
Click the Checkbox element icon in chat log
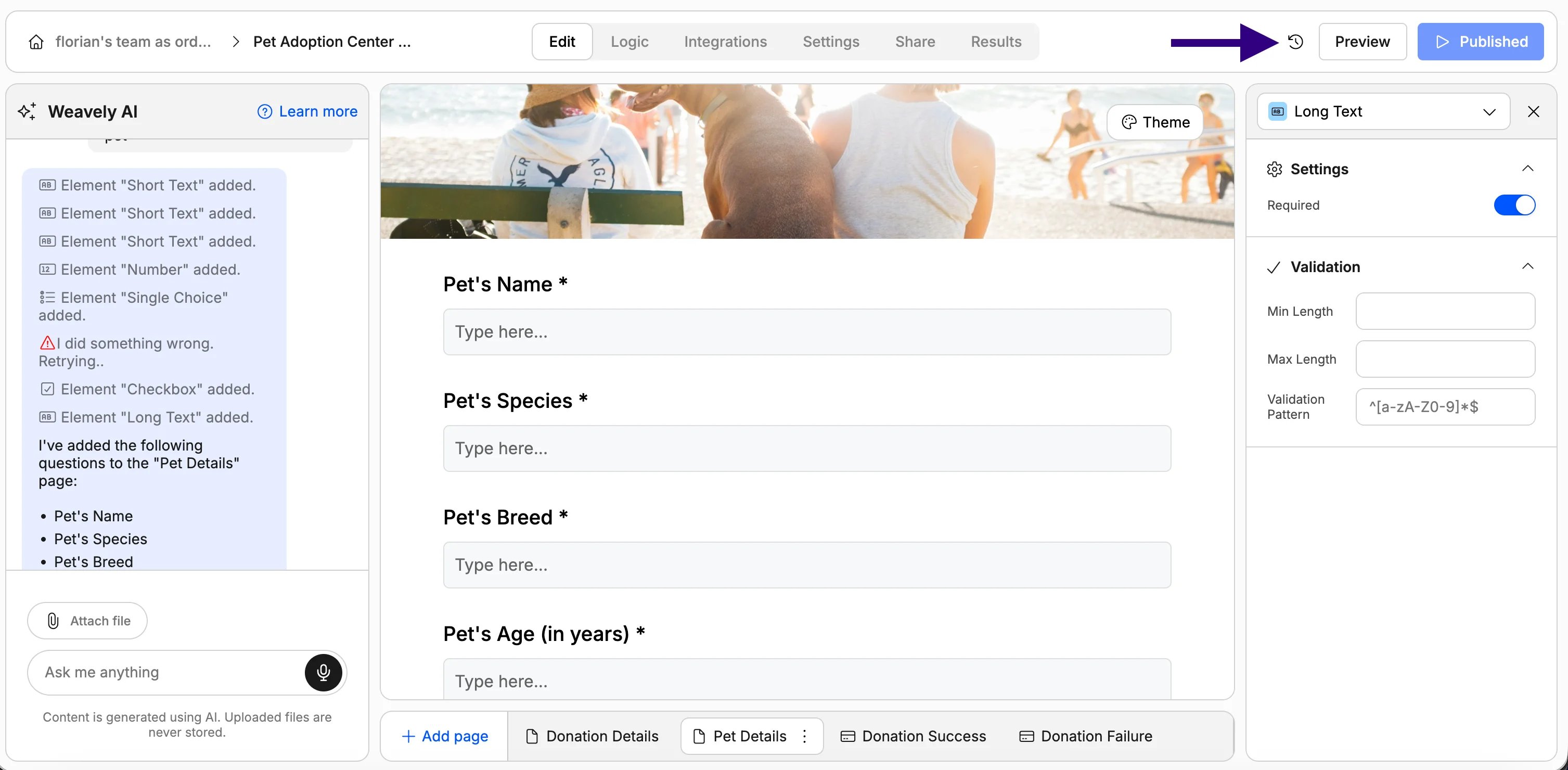pos(47,389)
